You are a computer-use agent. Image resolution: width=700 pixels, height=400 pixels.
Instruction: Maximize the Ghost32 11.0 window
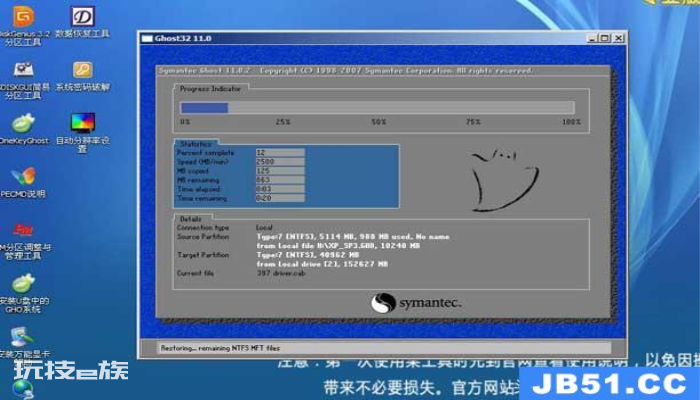[604, 38]
